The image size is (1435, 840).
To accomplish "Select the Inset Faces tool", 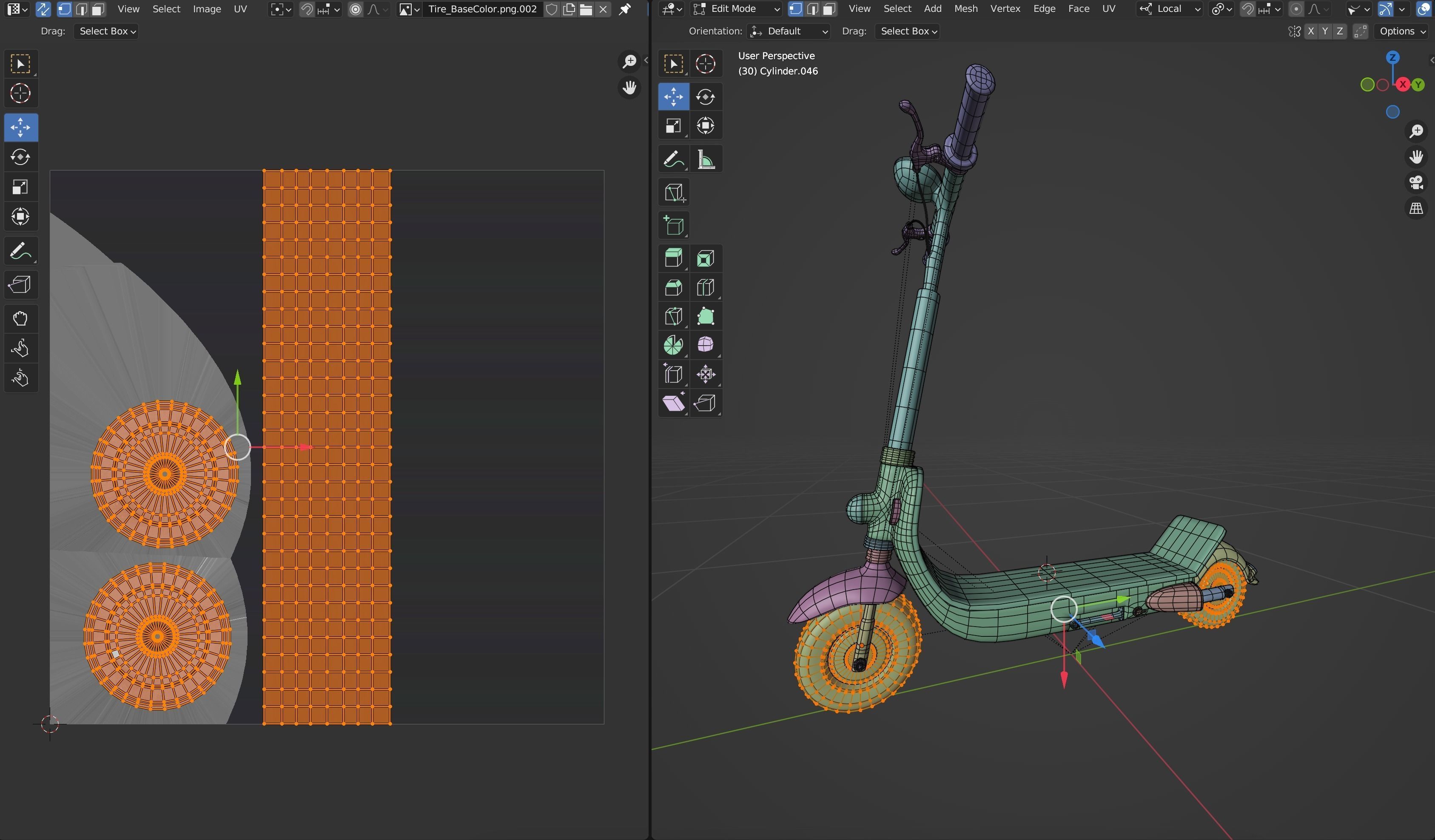I will [706, 258].
